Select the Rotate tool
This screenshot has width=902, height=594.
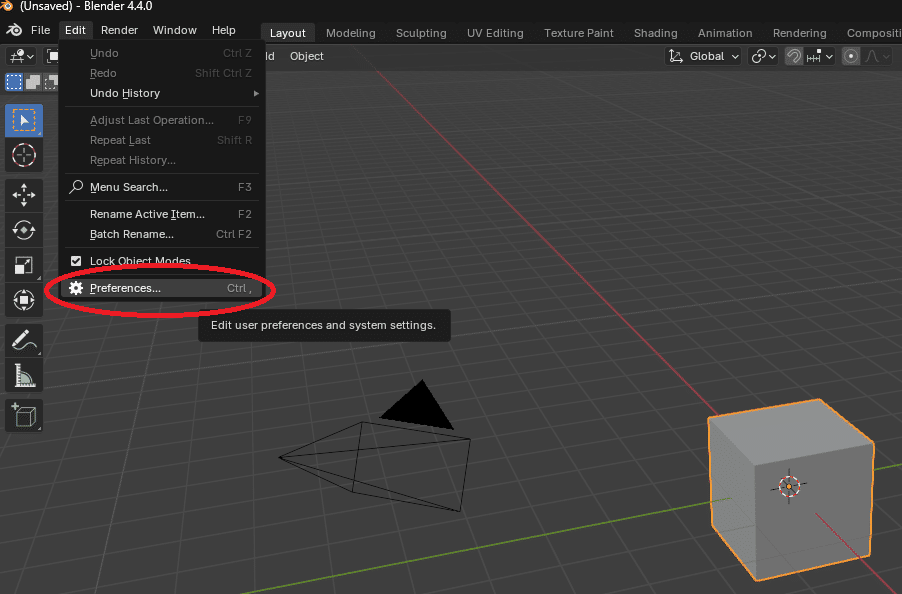23,230
